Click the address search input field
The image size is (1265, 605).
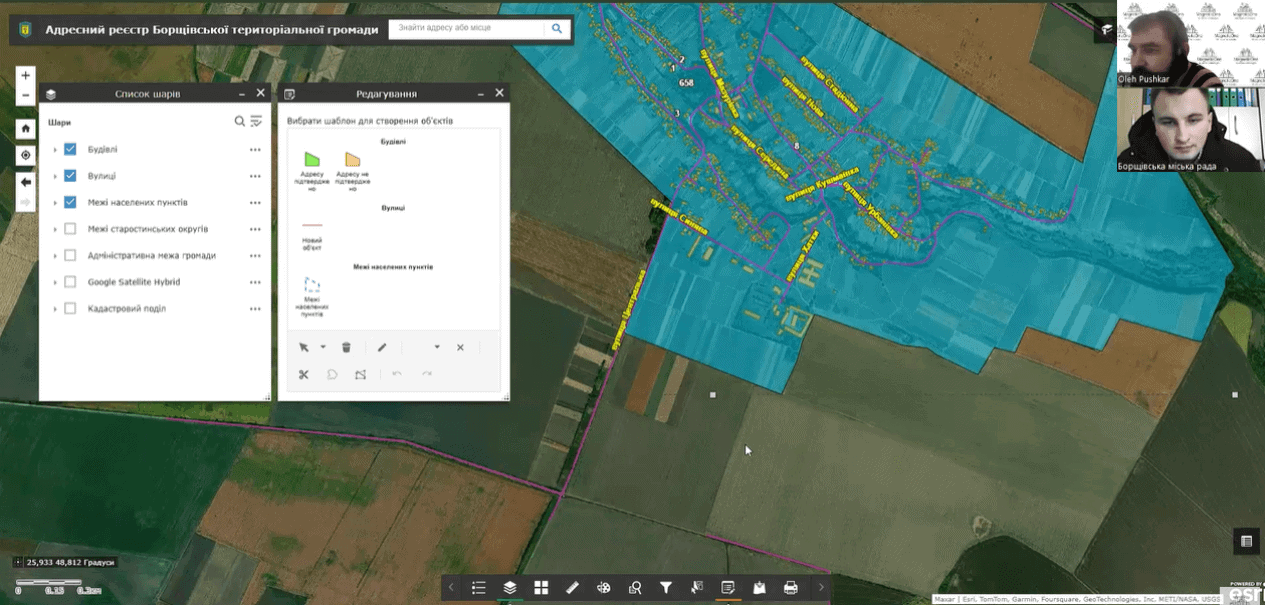[x=465, y=28]
